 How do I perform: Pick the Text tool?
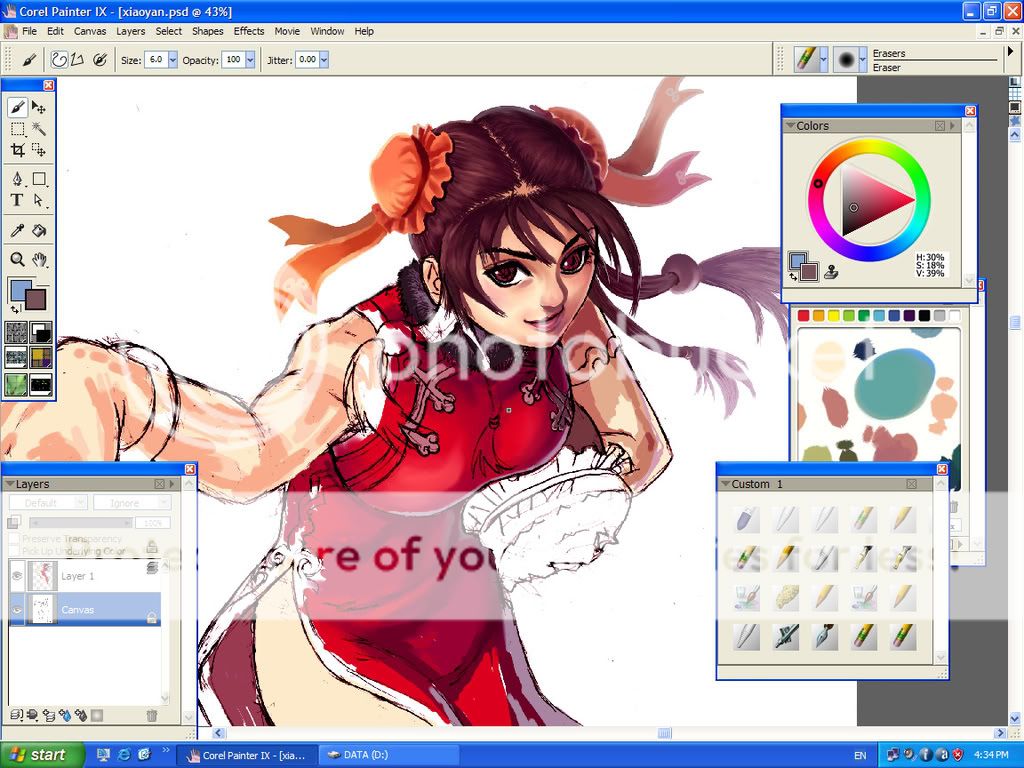[x=18, y=200]
